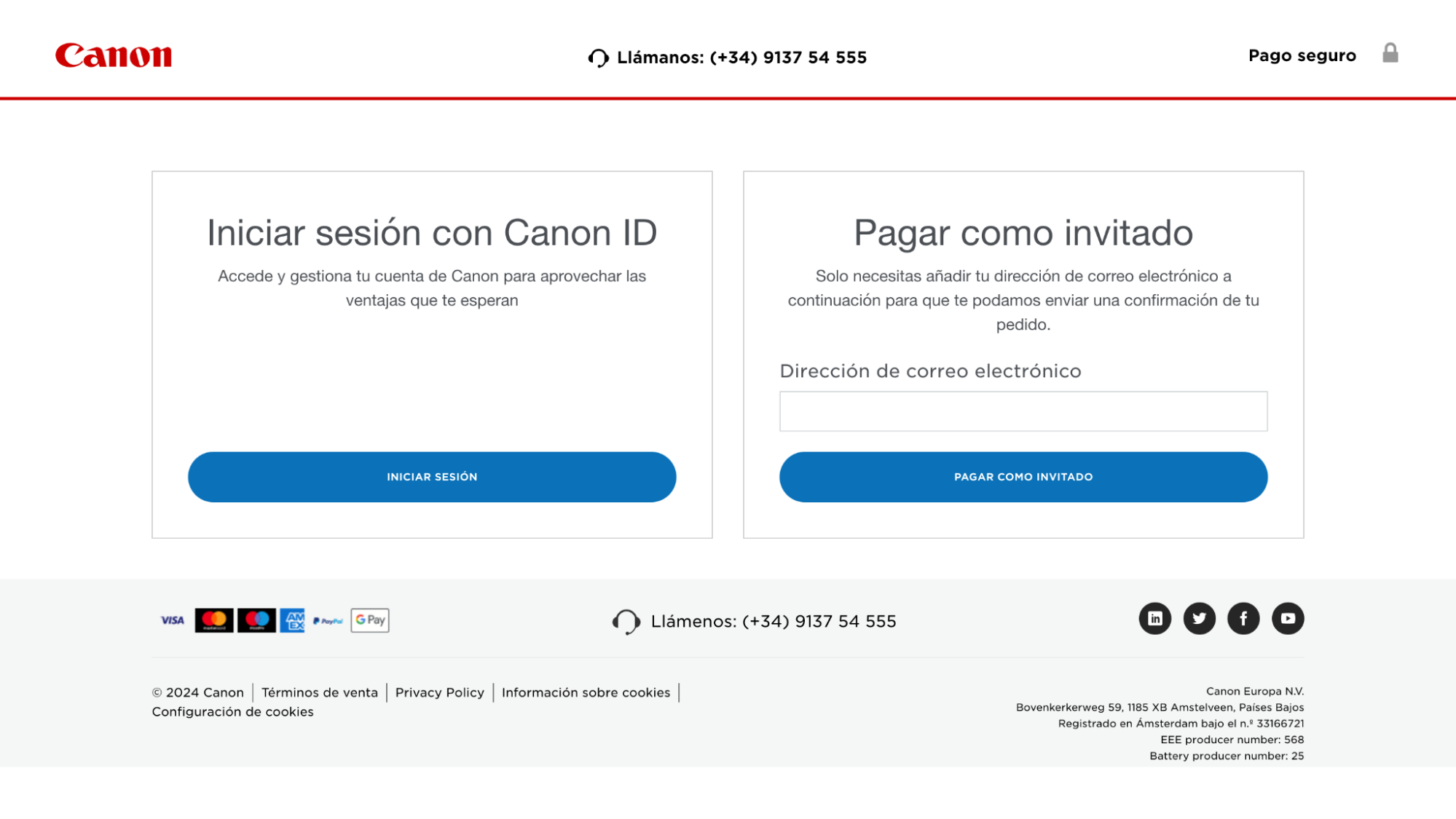Click Configuración de cookies link
The height and width of the screenshot is (819, 1456).
coord(232,711)
